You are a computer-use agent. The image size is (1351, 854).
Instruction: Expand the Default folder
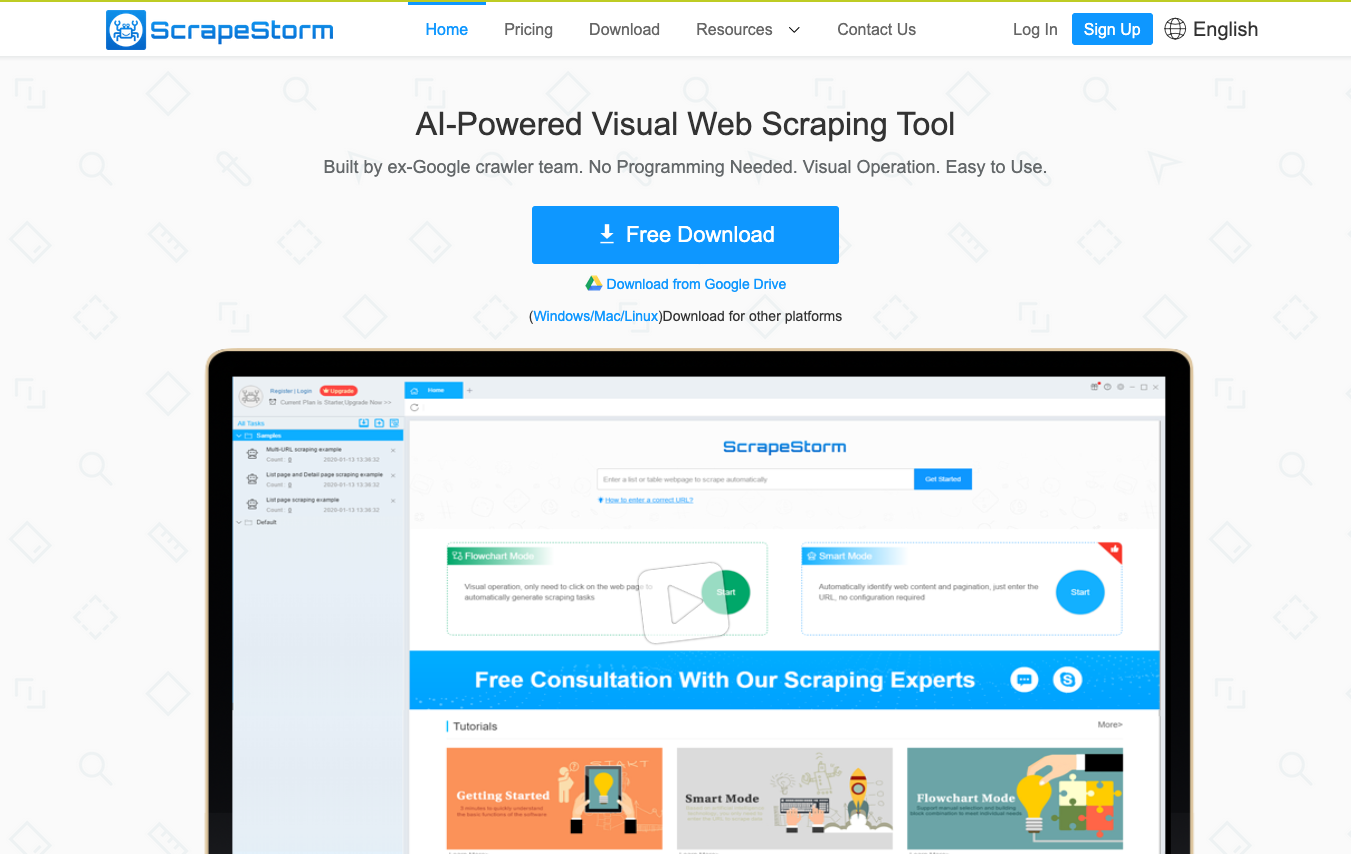click(240, 522)
